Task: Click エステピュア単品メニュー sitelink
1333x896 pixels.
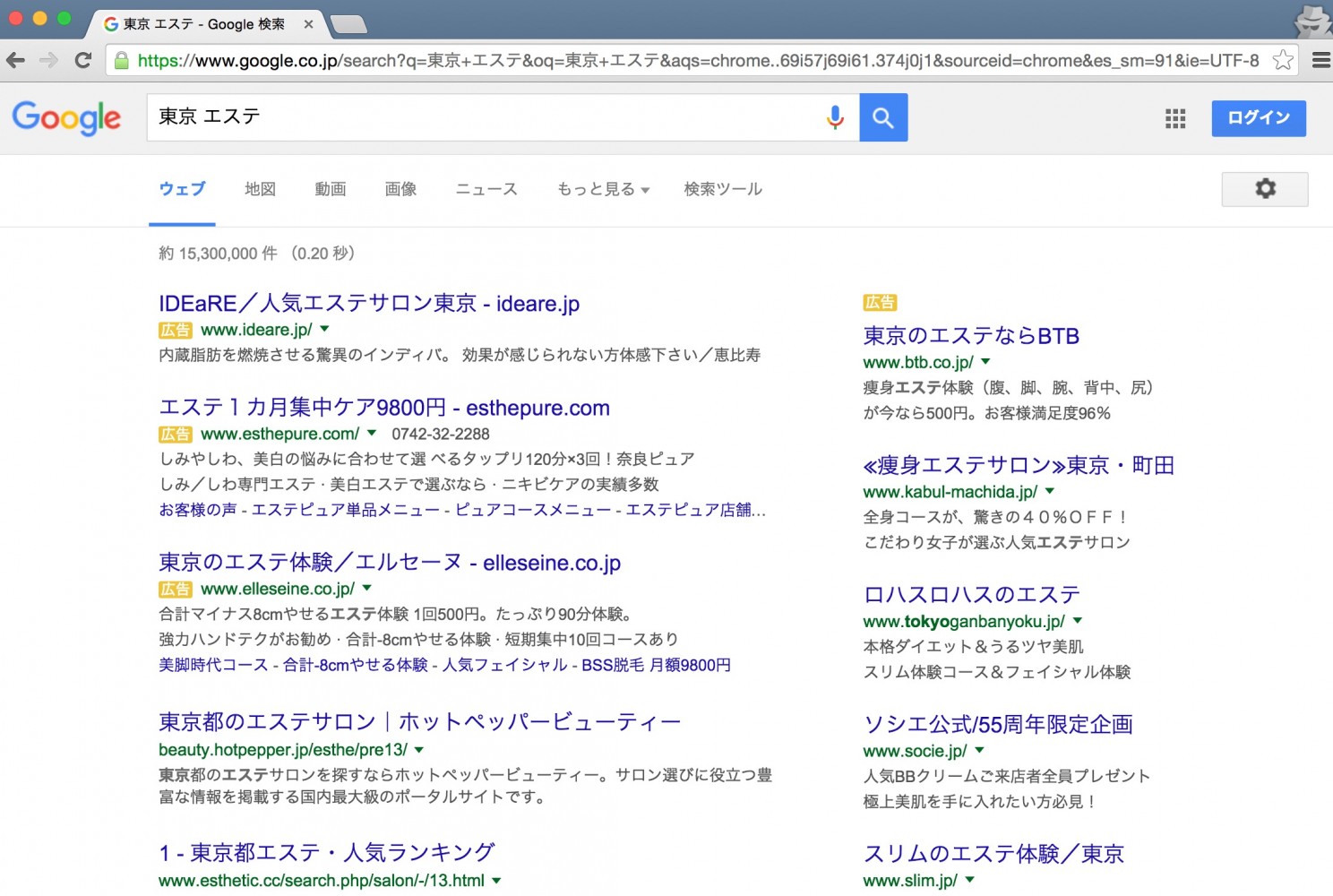Action: [x=346, y=510]
